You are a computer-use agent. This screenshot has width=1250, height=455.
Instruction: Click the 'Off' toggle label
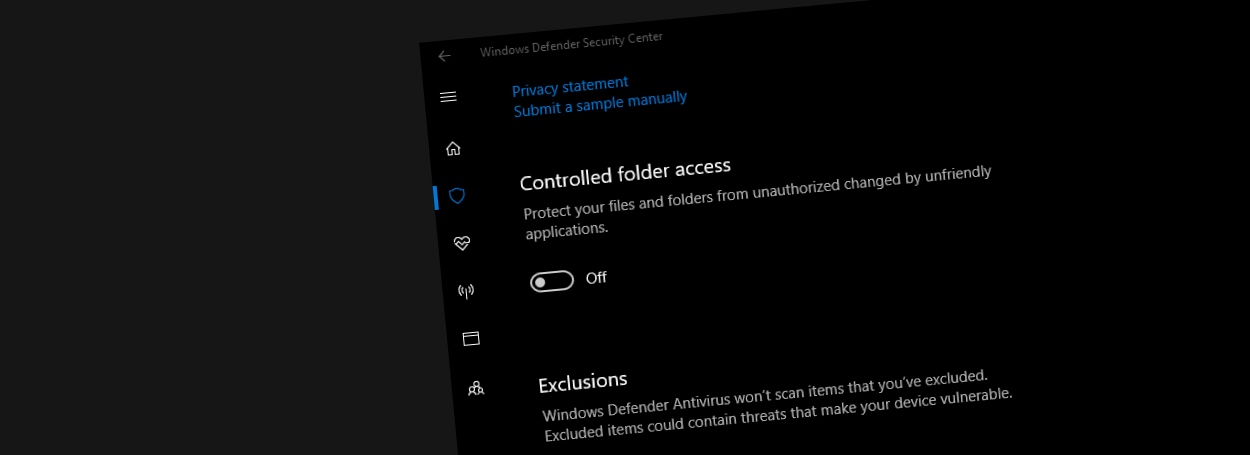pyautogui.click(x=596, y=278)
